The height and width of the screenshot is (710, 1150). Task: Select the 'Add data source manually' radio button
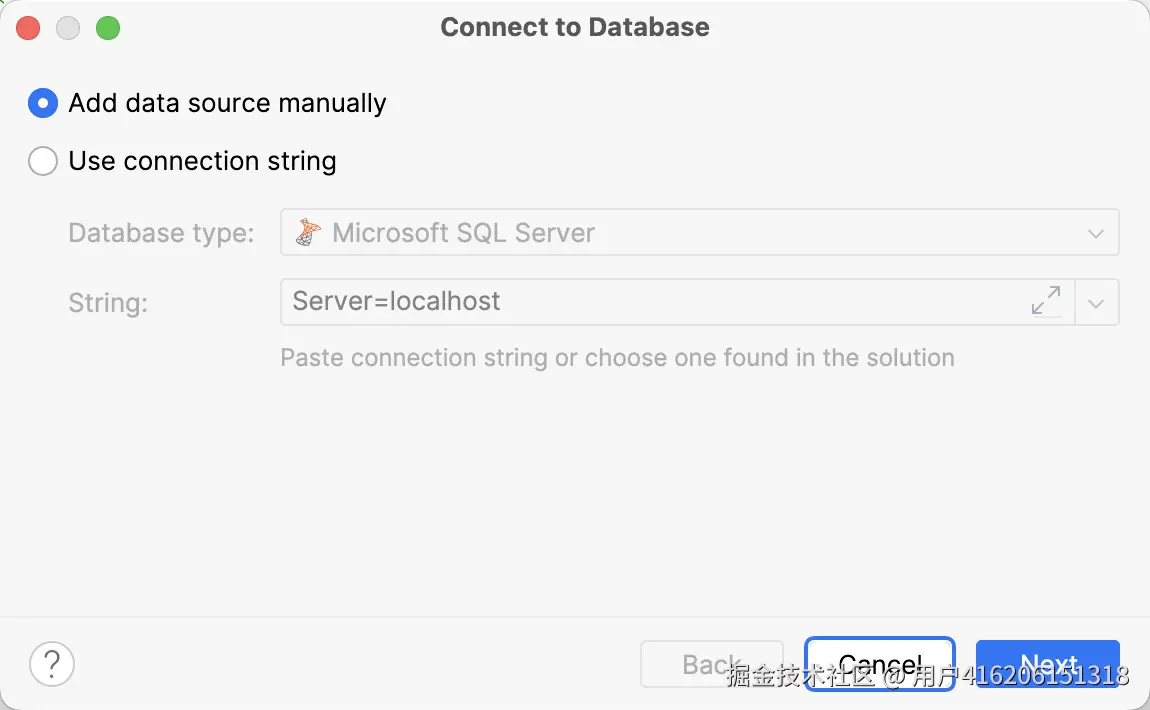click(x=43, y=103)
